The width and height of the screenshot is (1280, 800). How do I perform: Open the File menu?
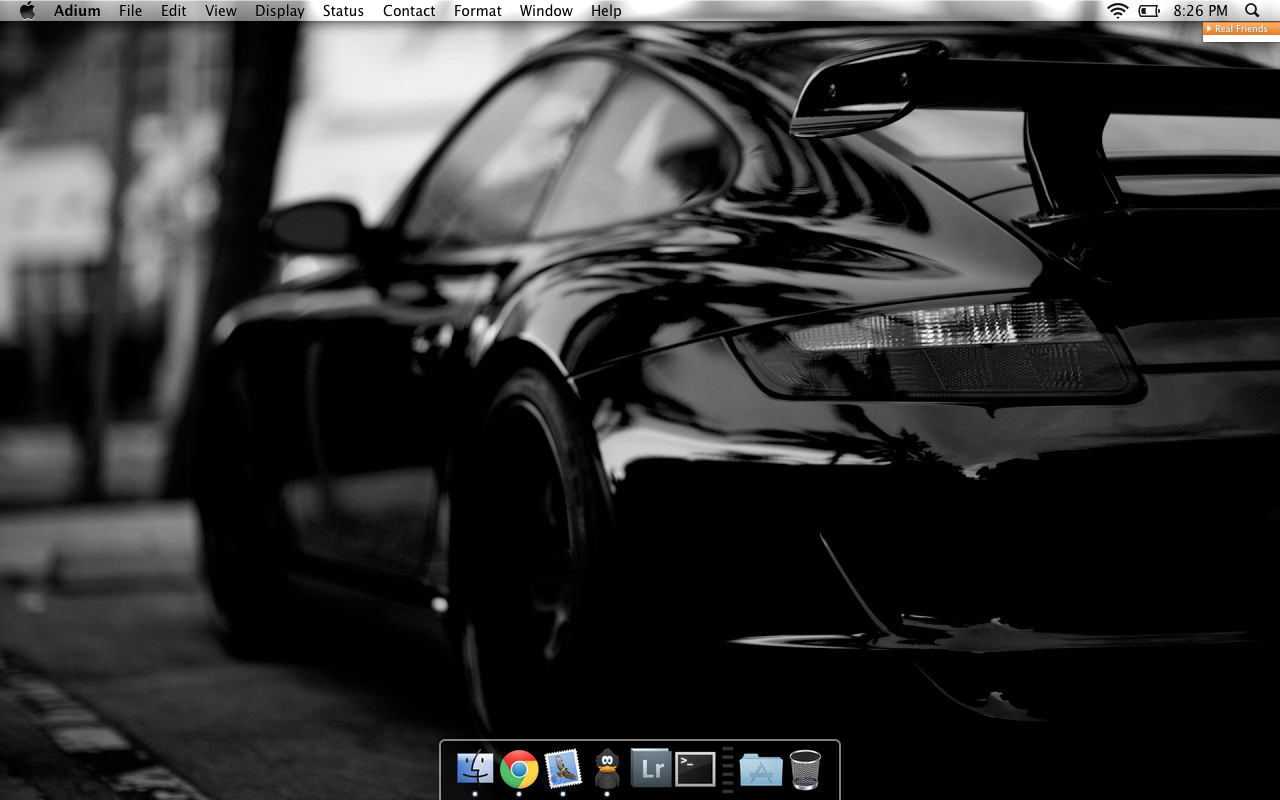130,11
